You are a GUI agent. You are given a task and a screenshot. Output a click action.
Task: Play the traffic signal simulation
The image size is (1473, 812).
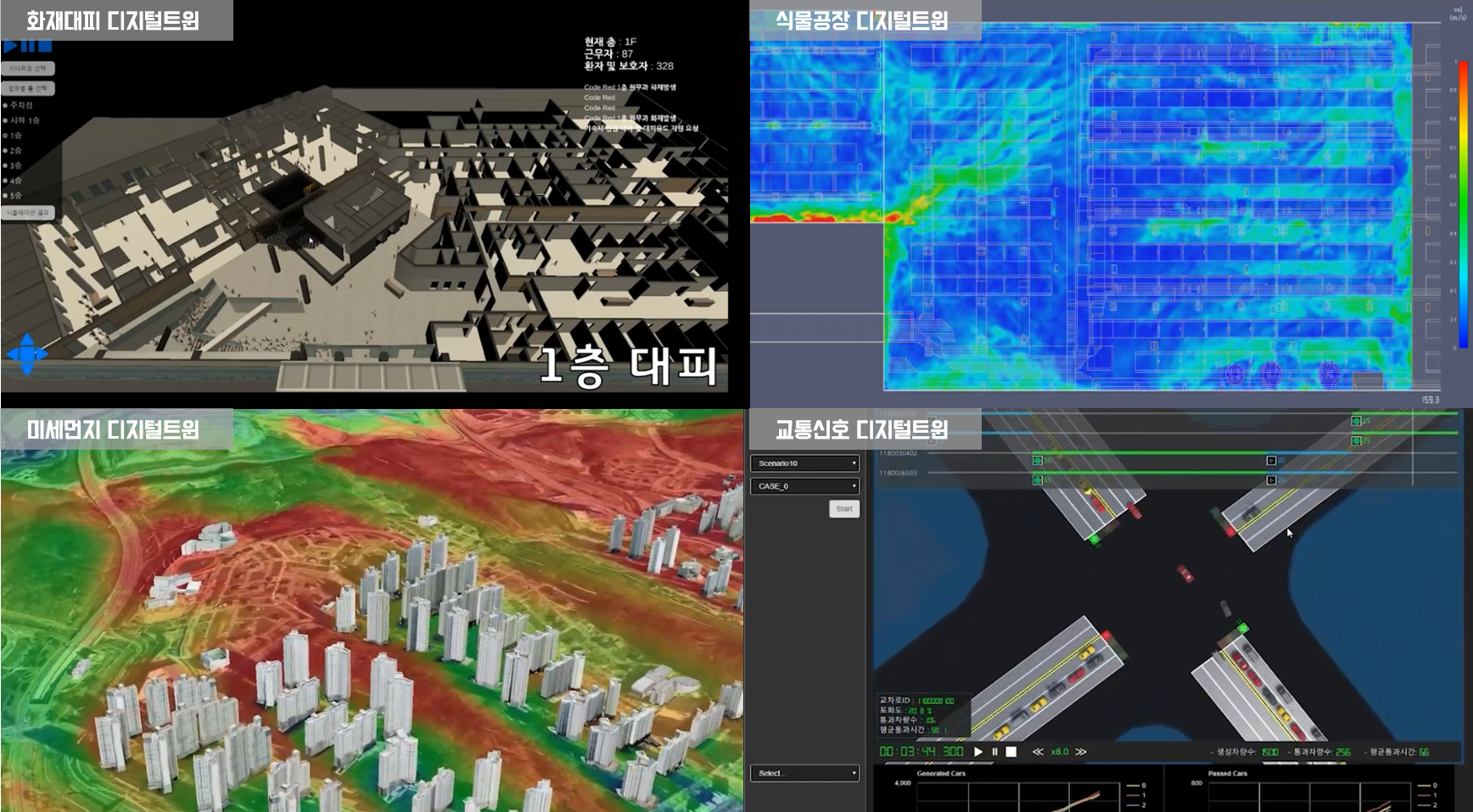tap(978, 752)
